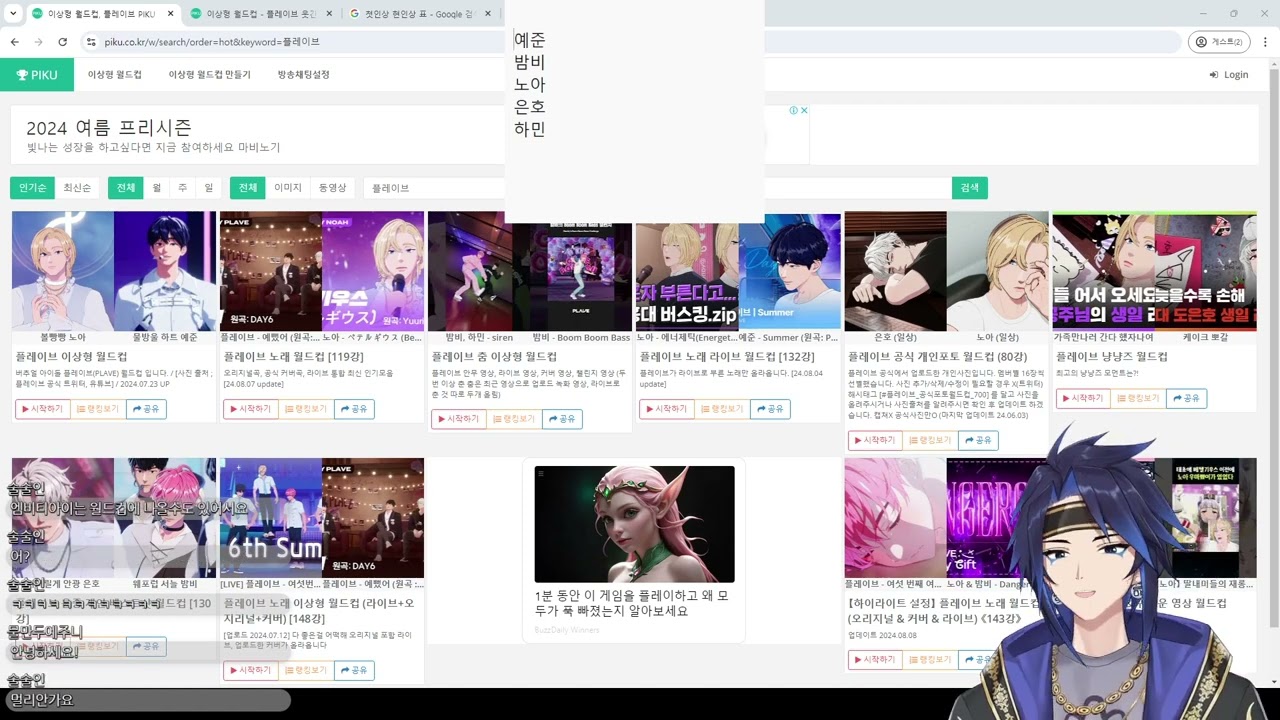Share 플레이브 노래 월드컵 [119강]
This screenshot has height=720, width=1280.
click(x=355, y=409)
